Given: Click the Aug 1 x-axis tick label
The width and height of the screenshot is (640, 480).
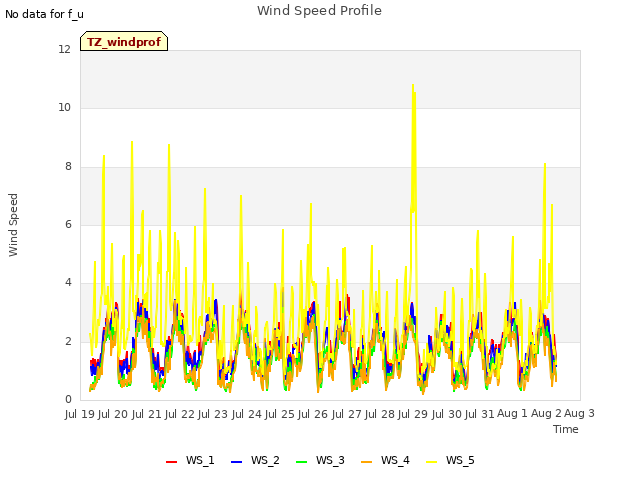Looking at the screenshot, I should click(x=512, y=414).
